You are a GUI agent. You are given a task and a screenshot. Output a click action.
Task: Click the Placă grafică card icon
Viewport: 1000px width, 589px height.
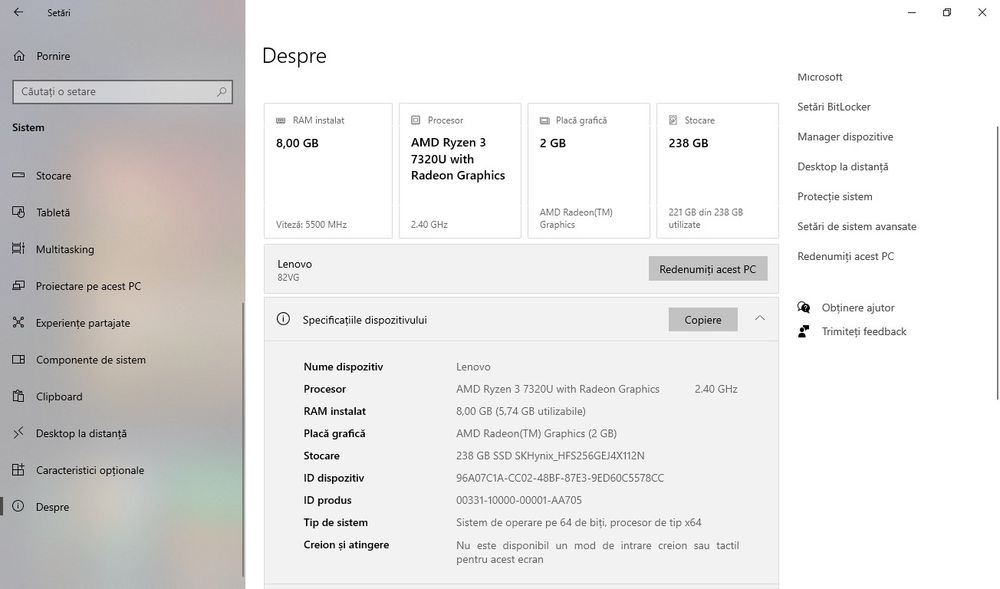pos(545,120)
